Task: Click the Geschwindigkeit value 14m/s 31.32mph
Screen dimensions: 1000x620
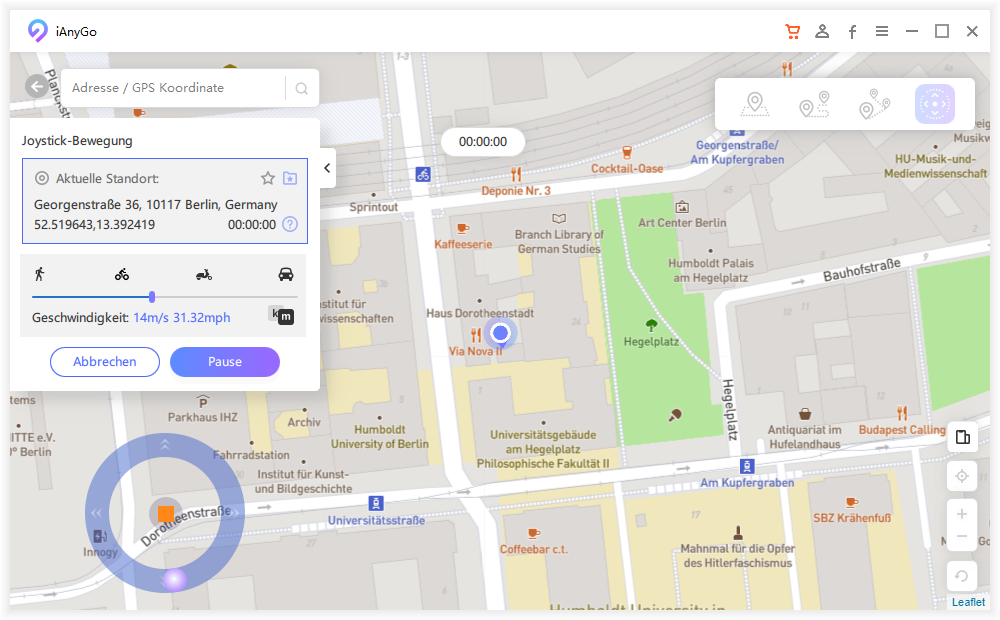Action: tap(182, 318)
